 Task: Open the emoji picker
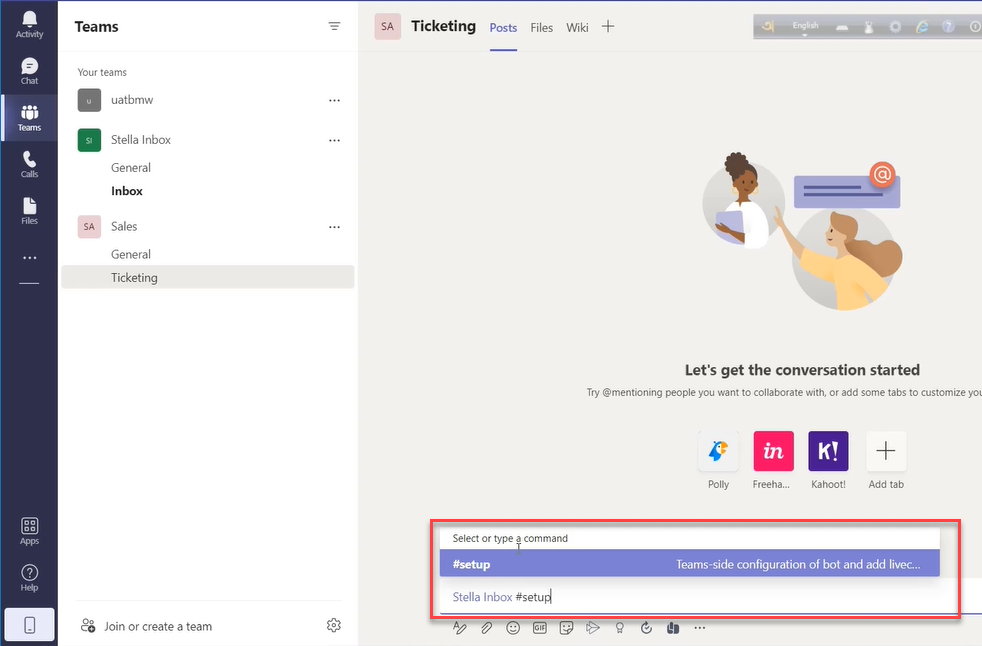coord(513,628)
